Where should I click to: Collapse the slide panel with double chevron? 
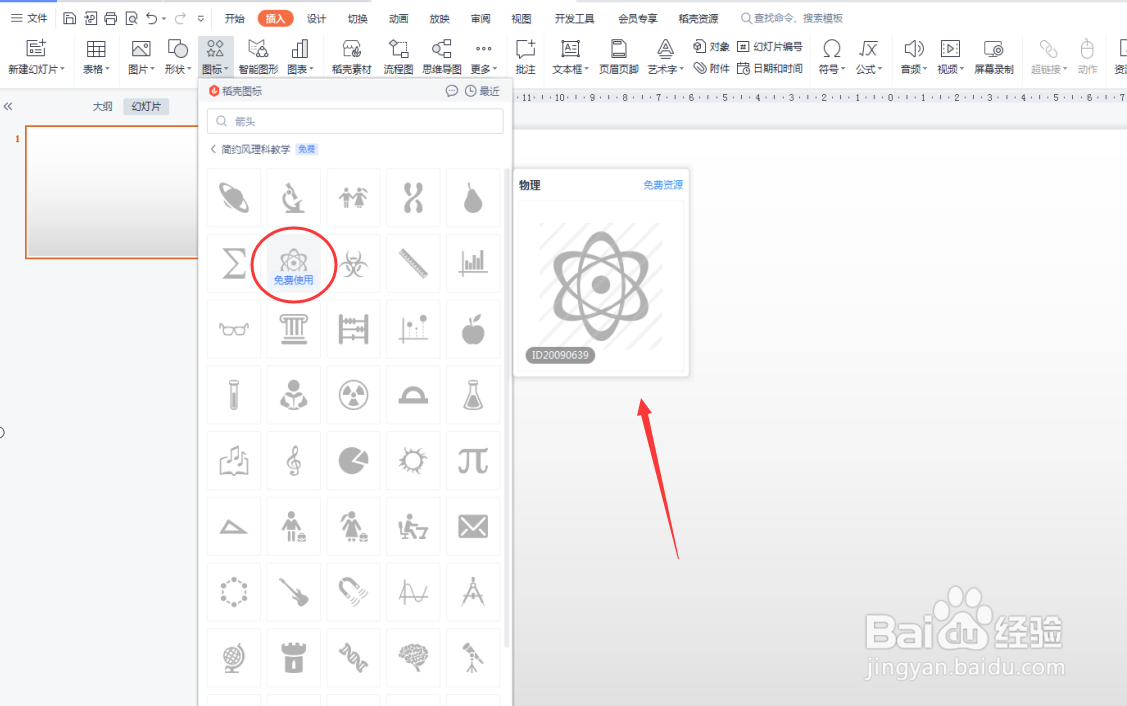(8, 106)
